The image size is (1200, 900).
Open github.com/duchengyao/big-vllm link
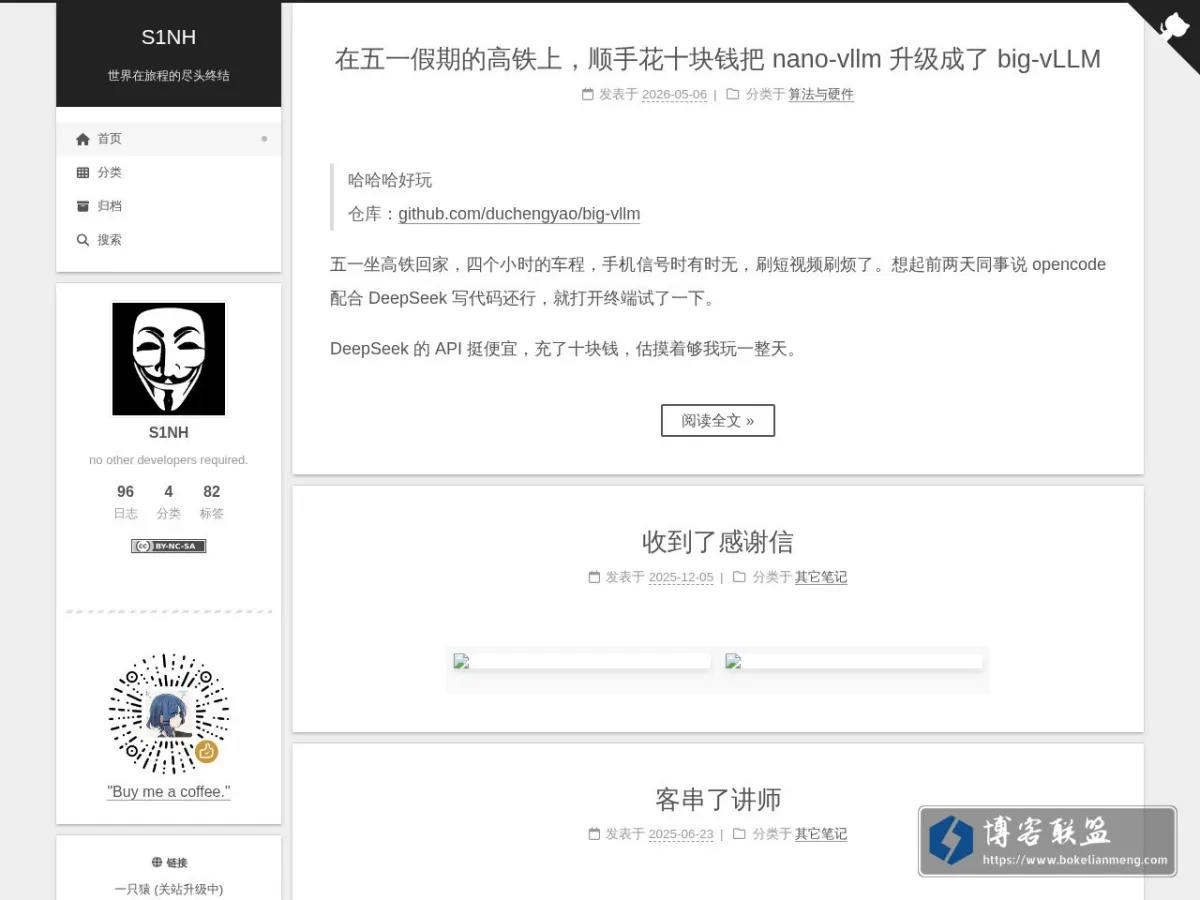click(519, 214)
